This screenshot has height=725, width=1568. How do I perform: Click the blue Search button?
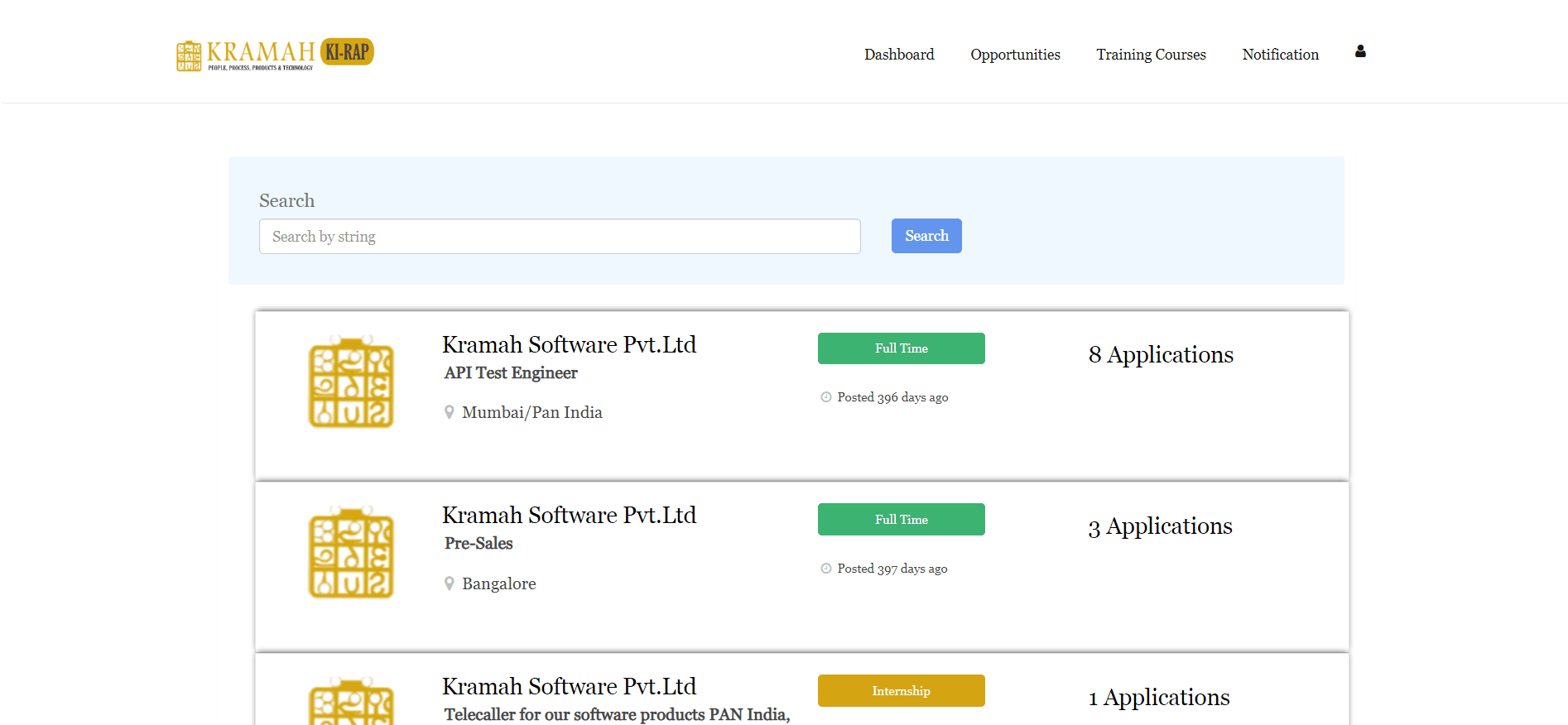(x=926, y=236)
